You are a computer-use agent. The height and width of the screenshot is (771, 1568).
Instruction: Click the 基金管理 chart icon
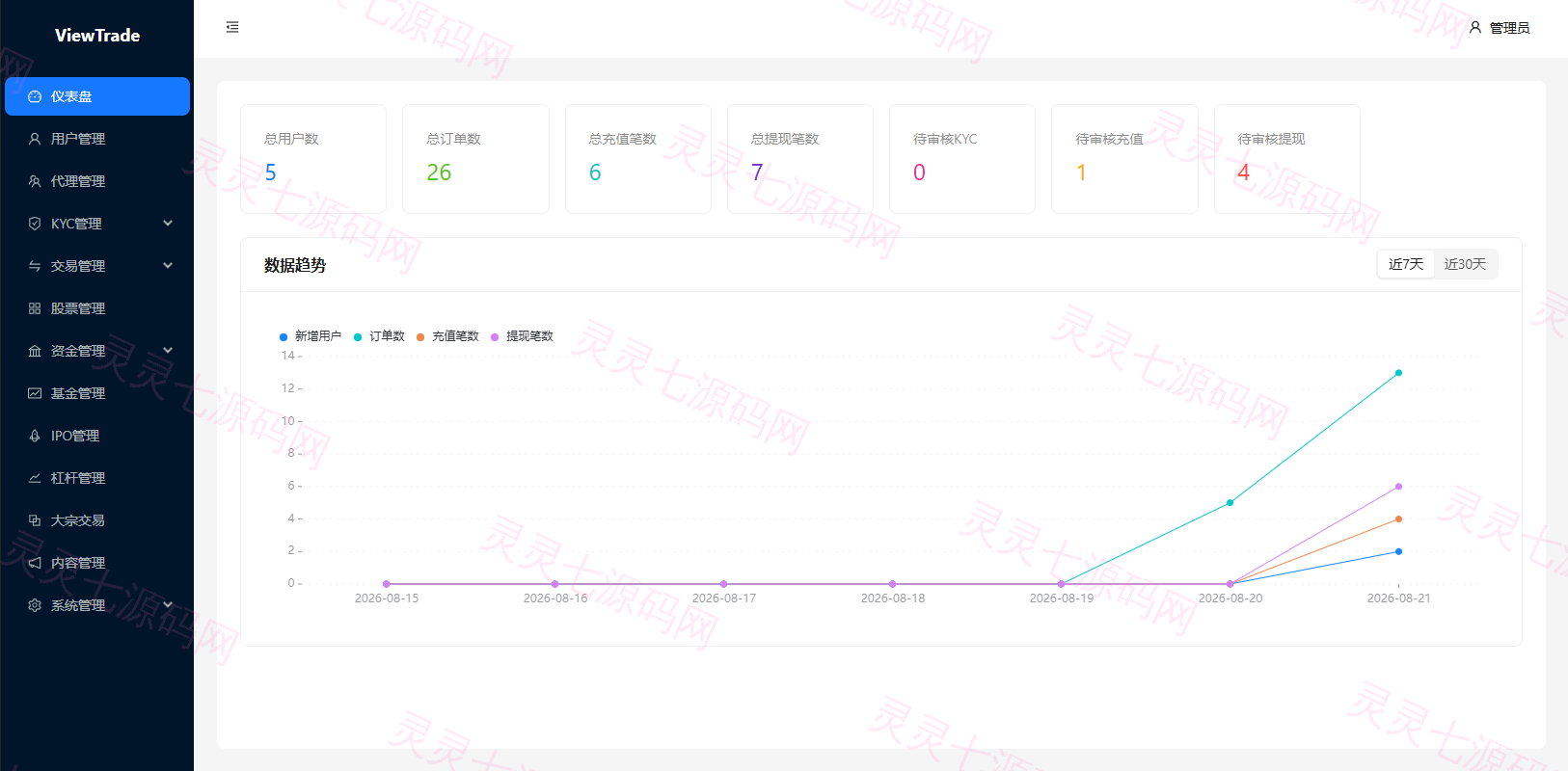tap(35, 393)
